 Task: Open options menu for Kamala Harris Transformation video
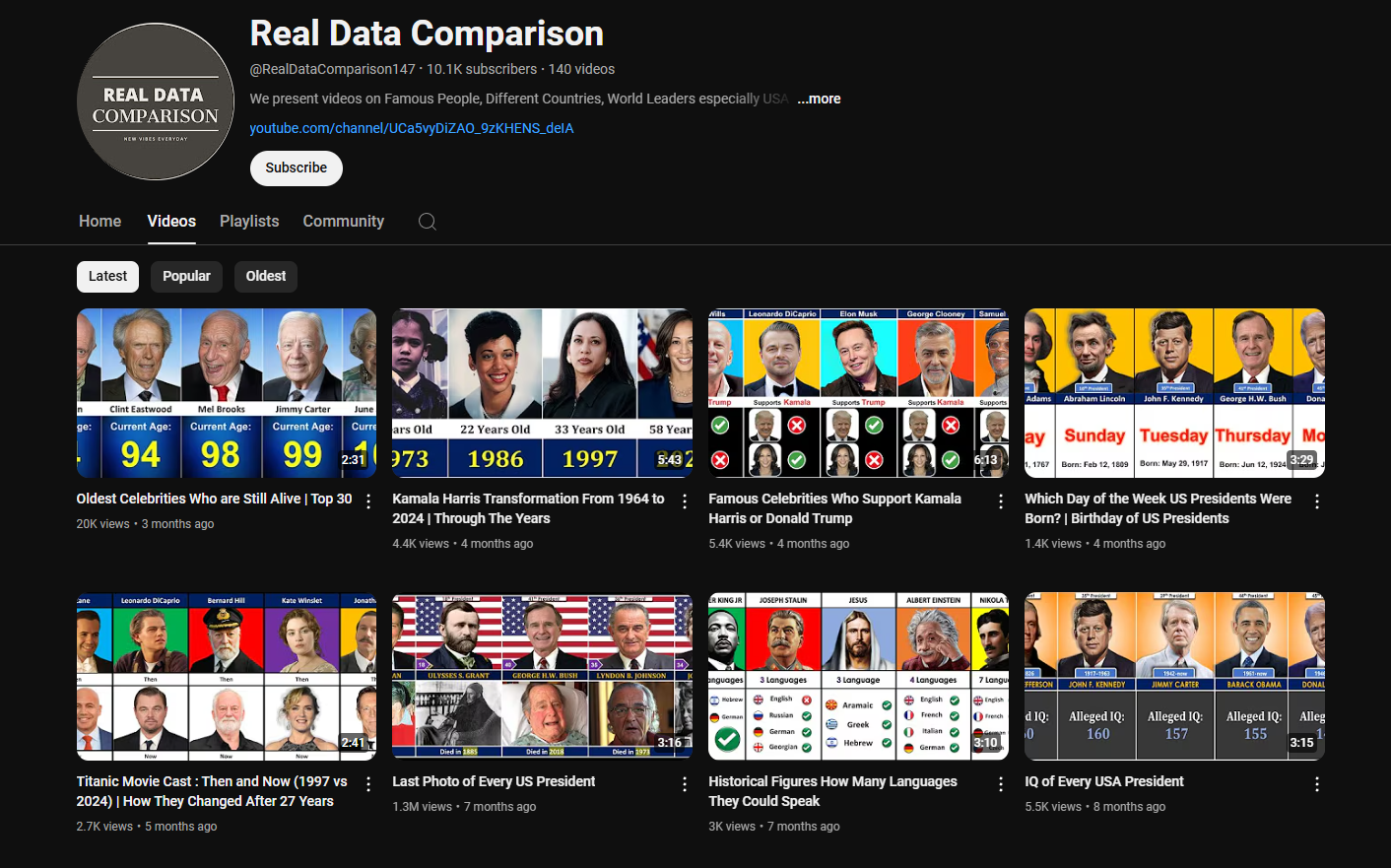(685, 501)
